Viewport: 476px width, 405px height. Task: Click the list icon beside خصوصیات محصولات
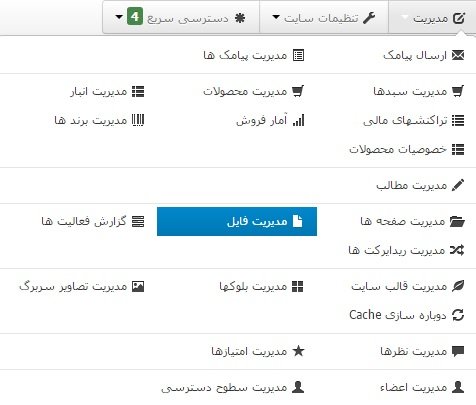[458, 150]
